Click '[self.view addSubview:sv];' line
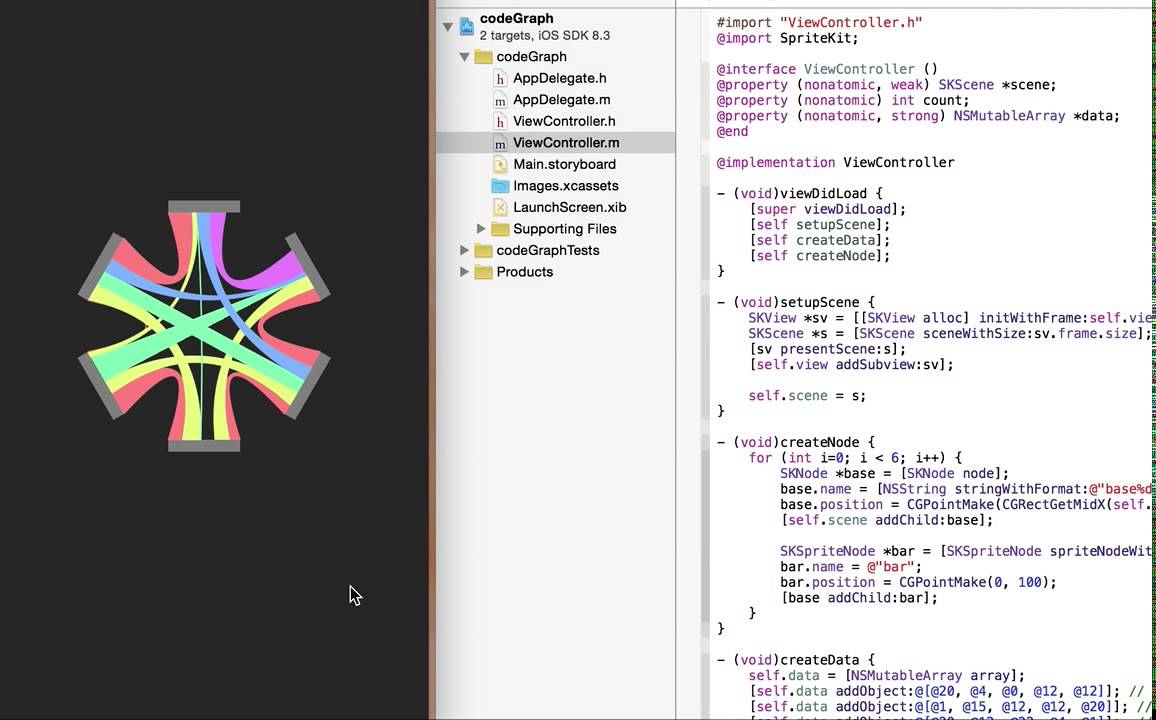This screenshot has height=720, width=1156. (851, 364)
